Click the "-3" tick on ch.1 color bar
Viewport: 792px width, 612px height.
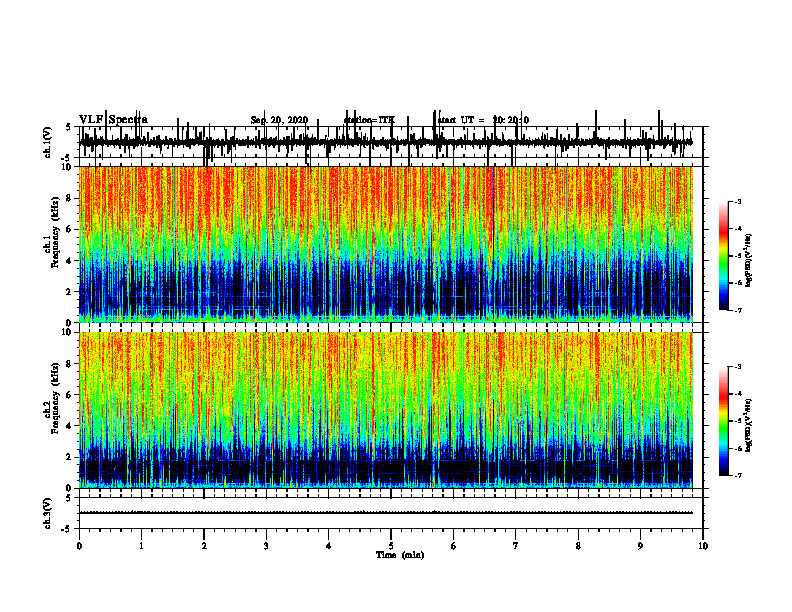(738, 202)
